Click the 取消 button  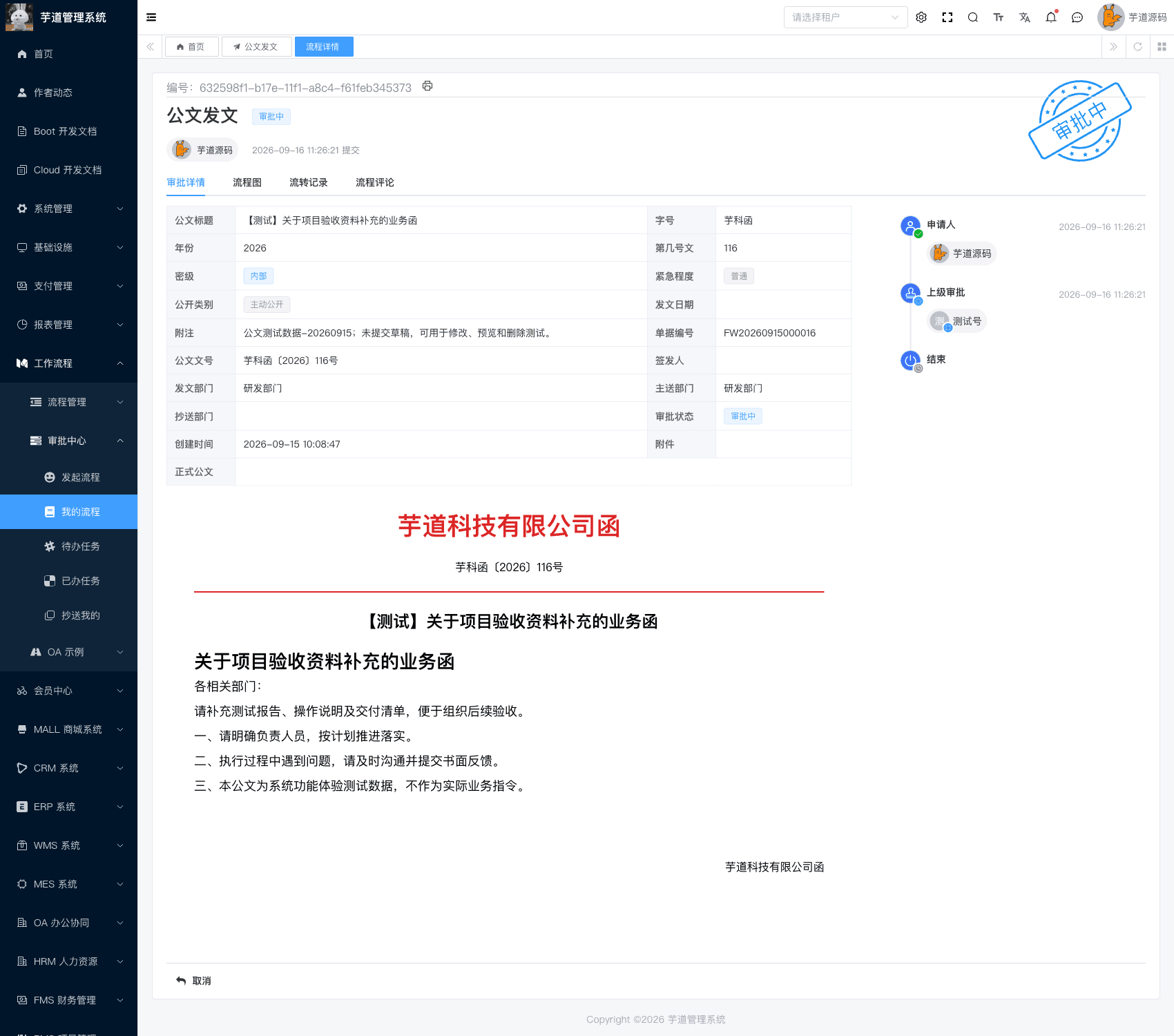(x=194, y=981)
